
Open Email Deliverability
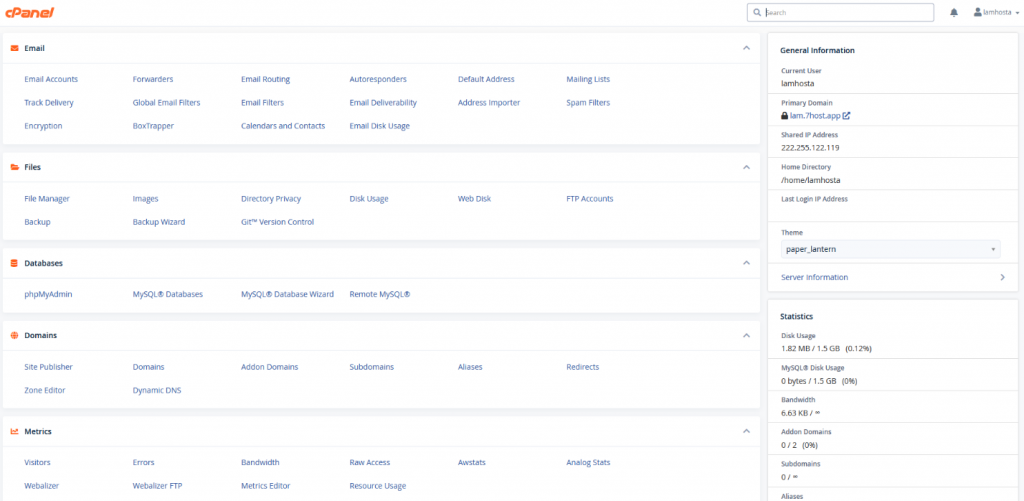click(x=383, y=103)
